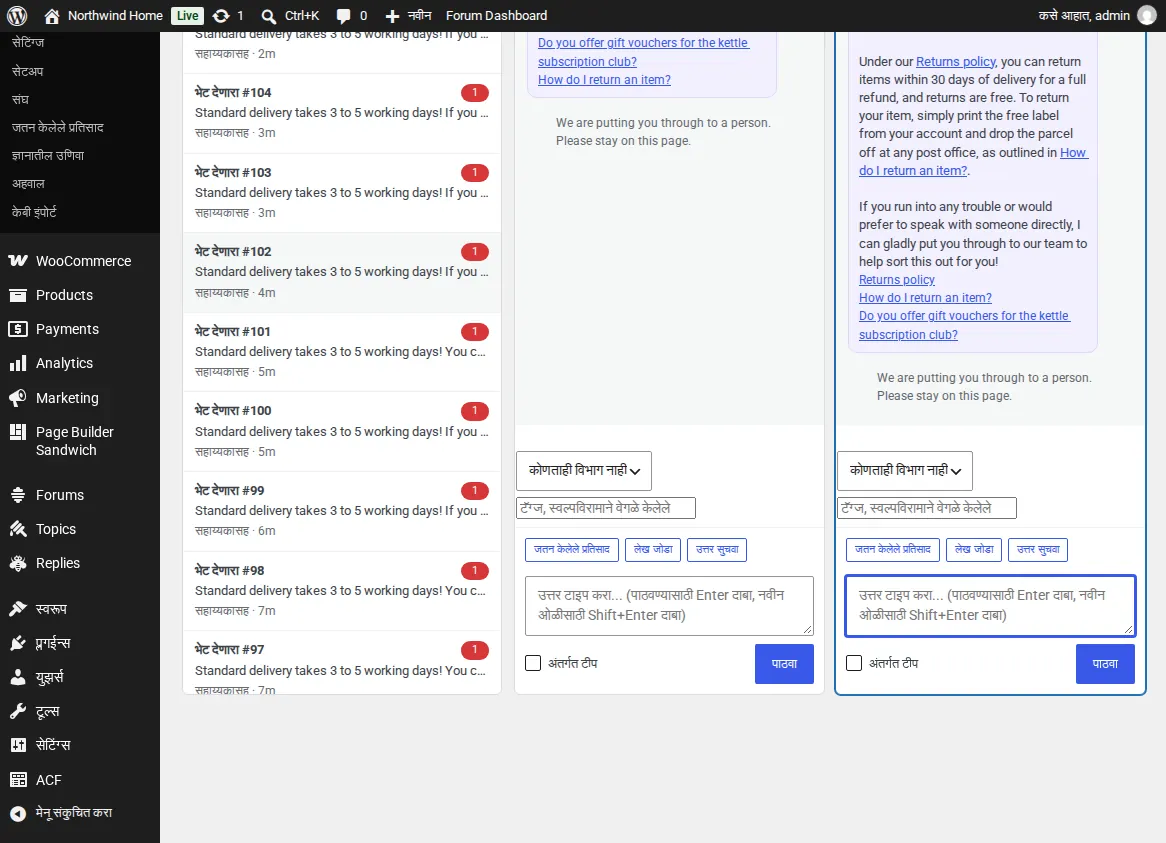Click the Analytics bar chart icon
The height and width of the screenshot is (843, 1166).
(18, 364)
